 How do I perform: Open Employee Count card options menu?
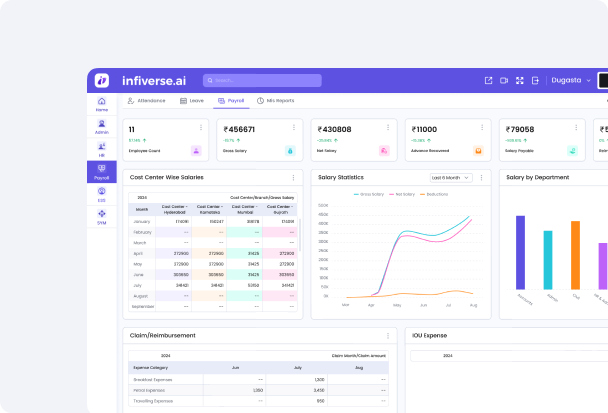pyautogui.click(x=201, y=128)
